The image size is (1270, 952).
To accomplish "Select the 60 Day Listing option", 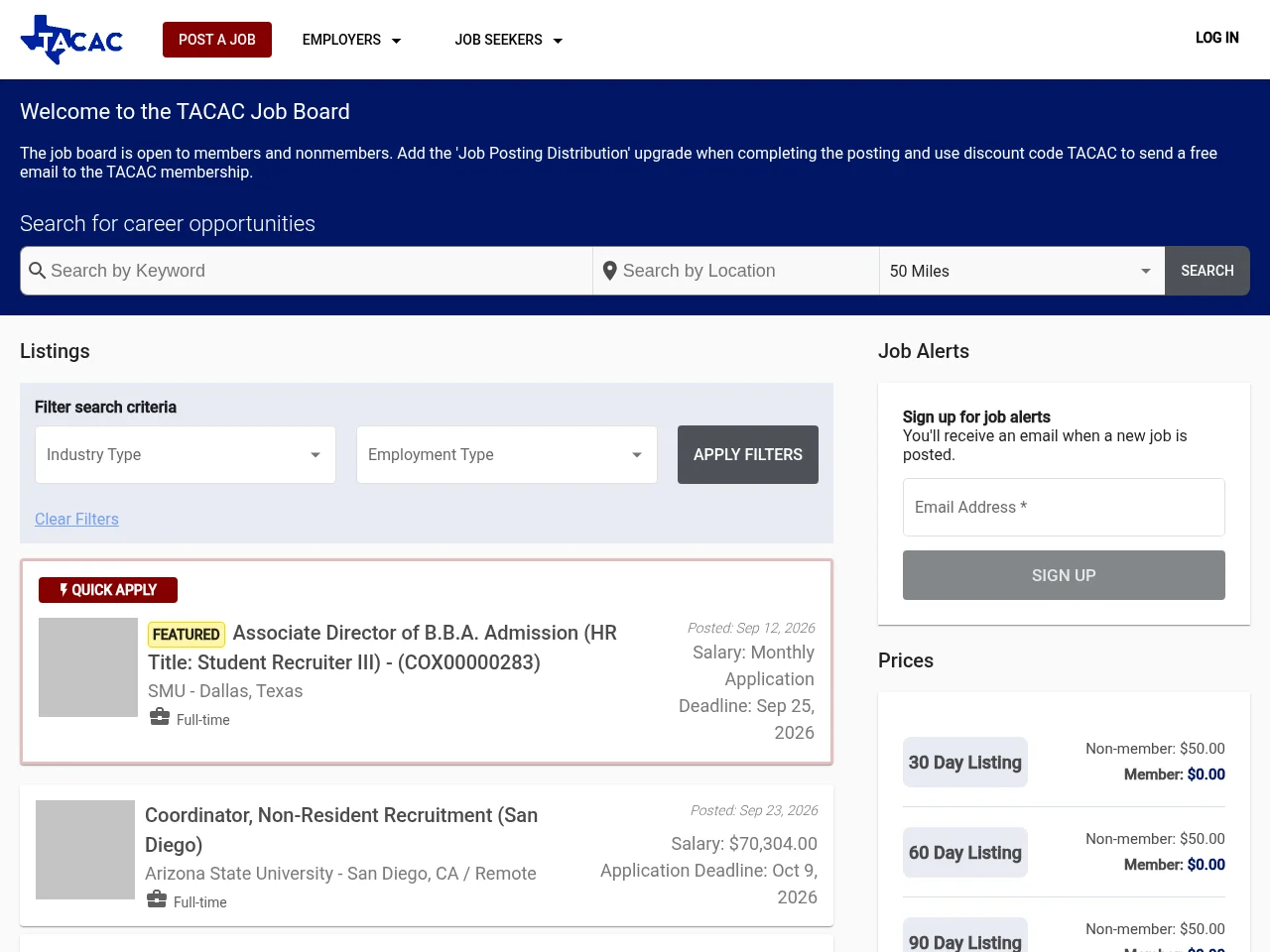I will coord(965,853).
